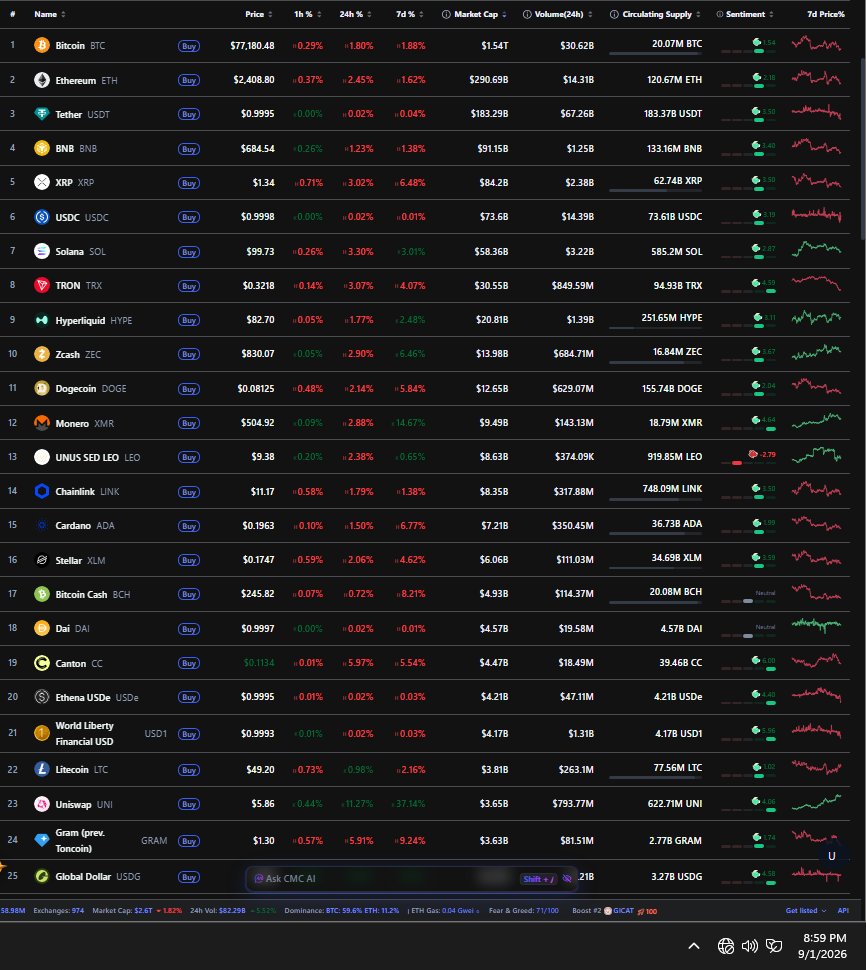Open the Dai coin logo
The image size is (866, 970).
point(41,628)
